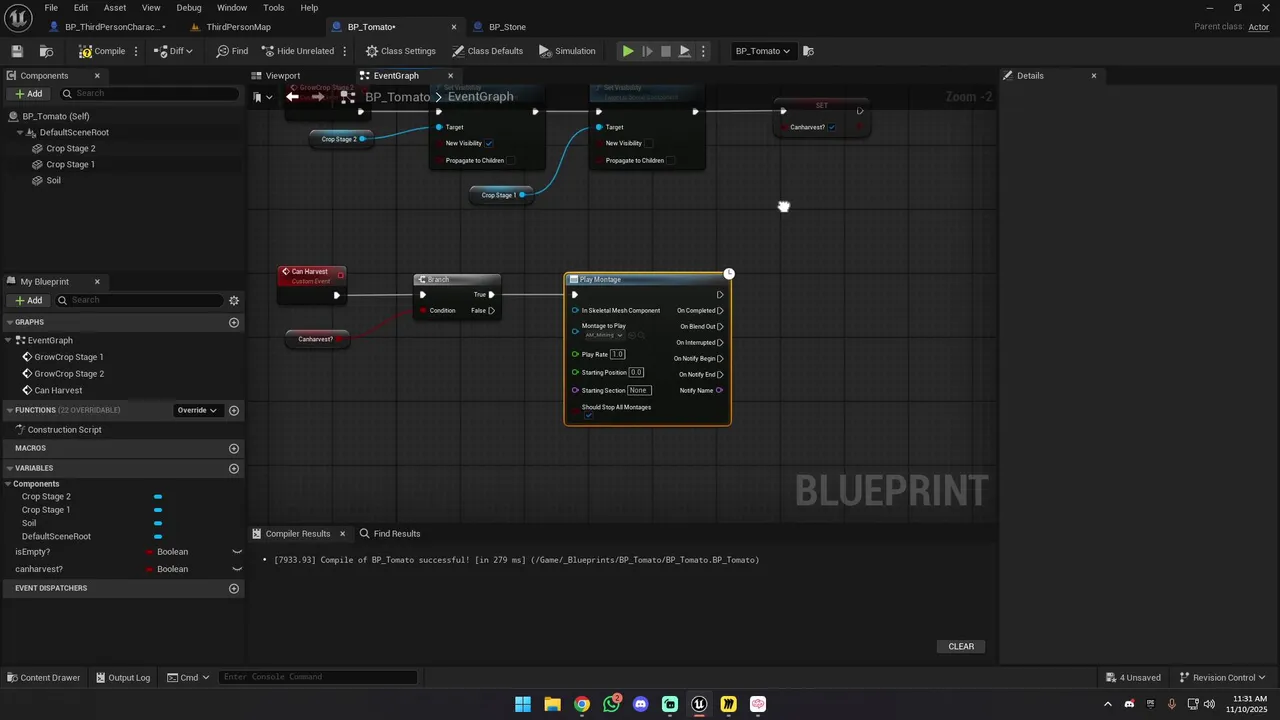Open the play mode options three-dot menu

point(703,51)
